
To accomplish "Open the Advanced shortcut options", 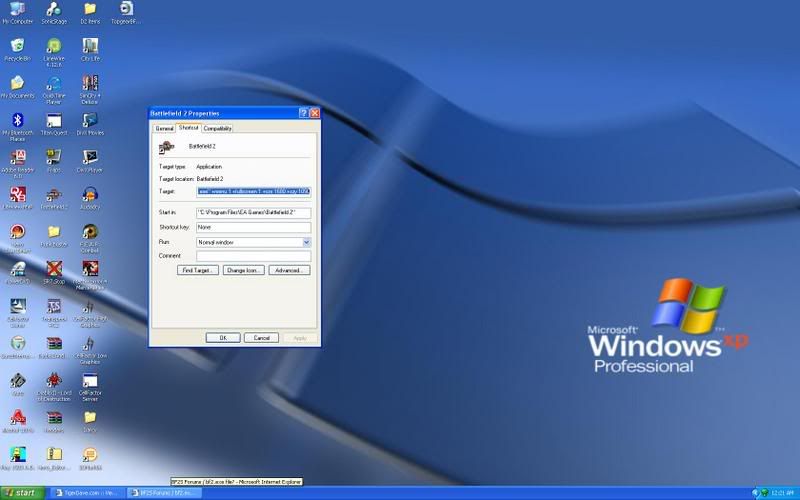I will click(289, 270).
